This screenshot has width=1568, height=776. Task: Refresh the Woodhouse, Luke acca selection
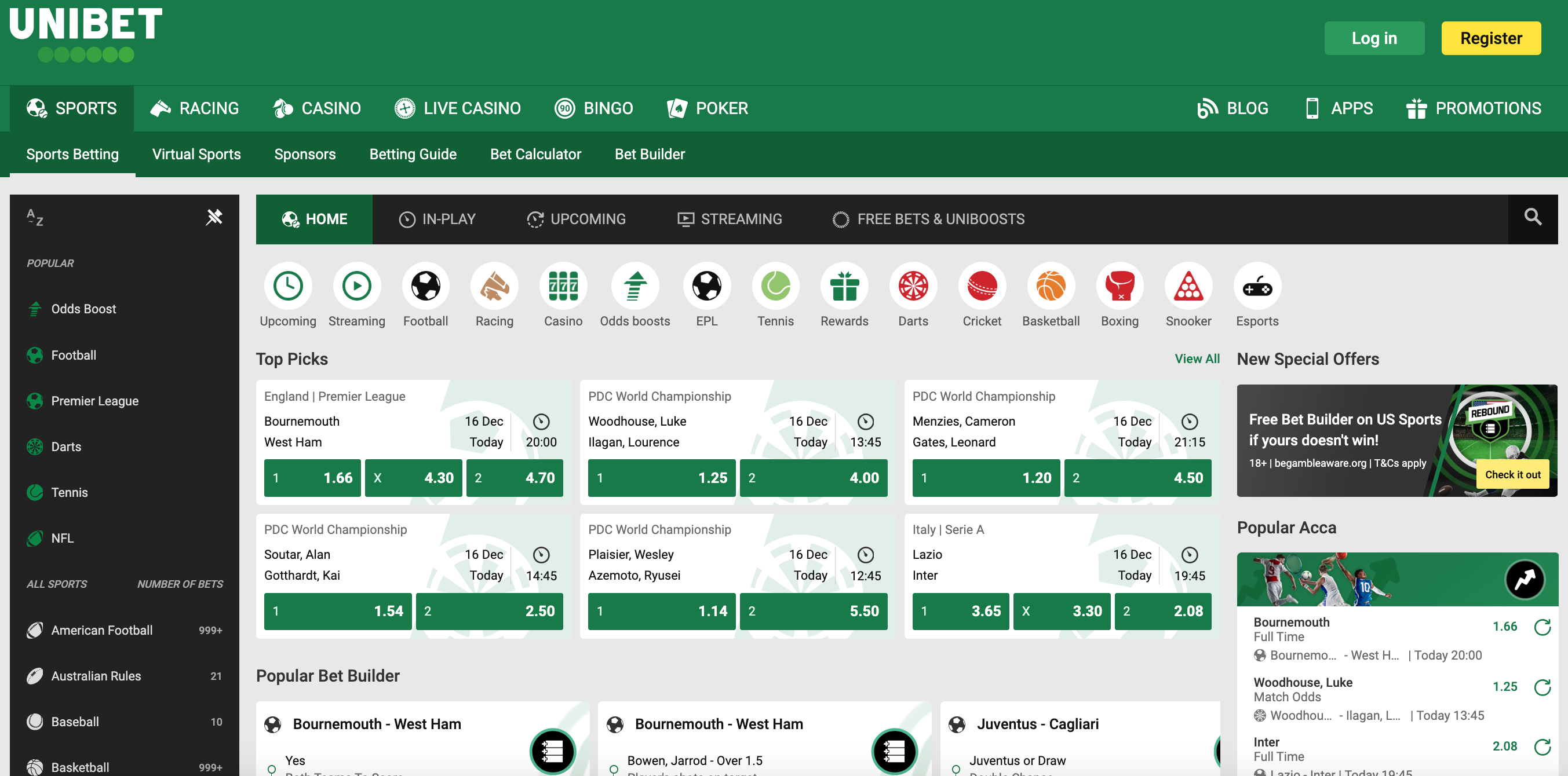pos(1544,688)
